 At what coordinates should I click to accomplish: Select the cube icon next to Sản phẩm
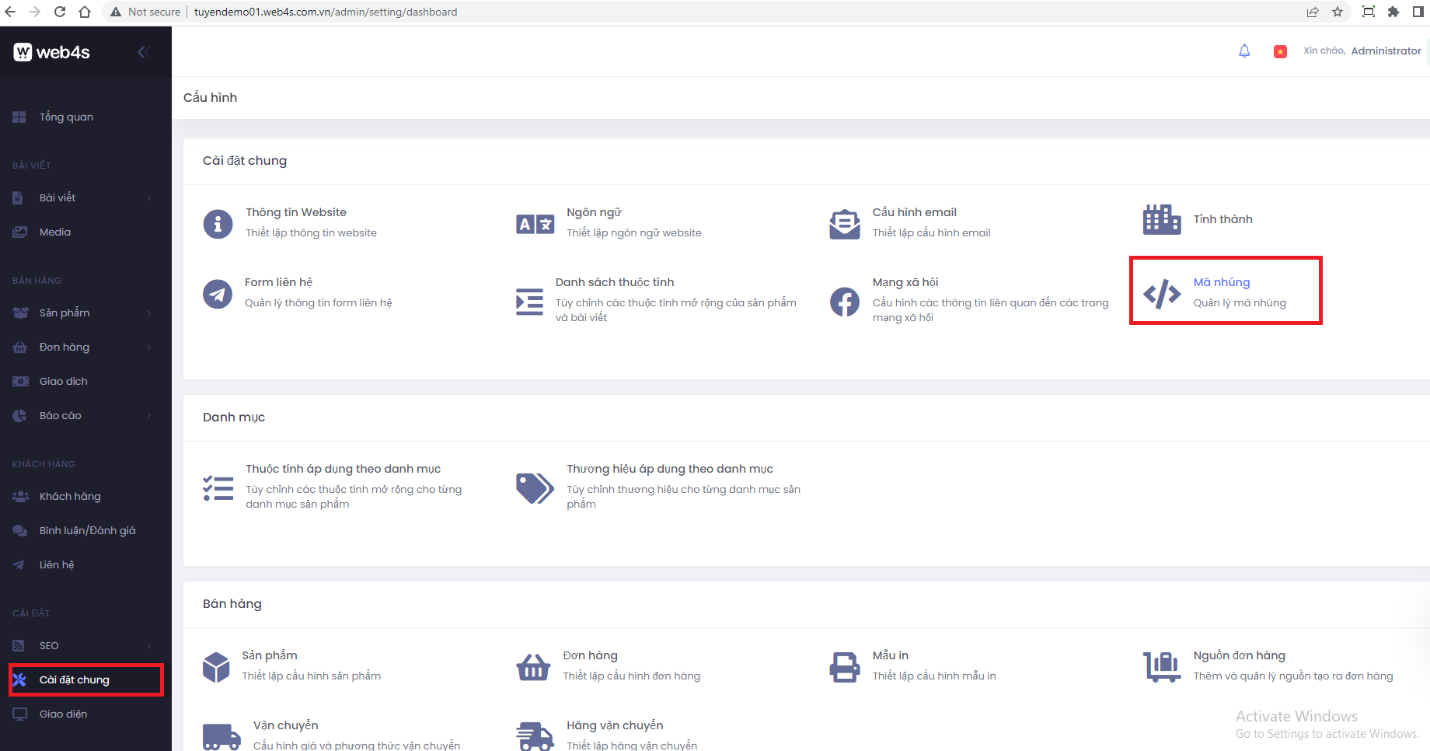pos(218,666)
